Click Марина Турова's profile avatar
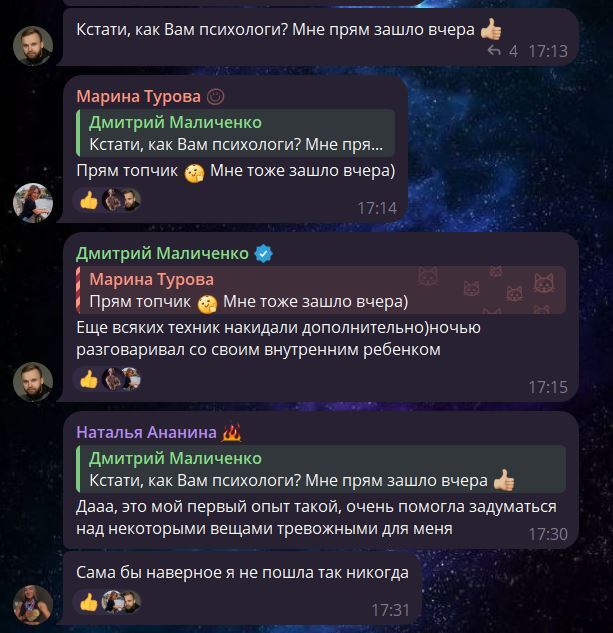613x633 pixels. [x=33, y=203]
